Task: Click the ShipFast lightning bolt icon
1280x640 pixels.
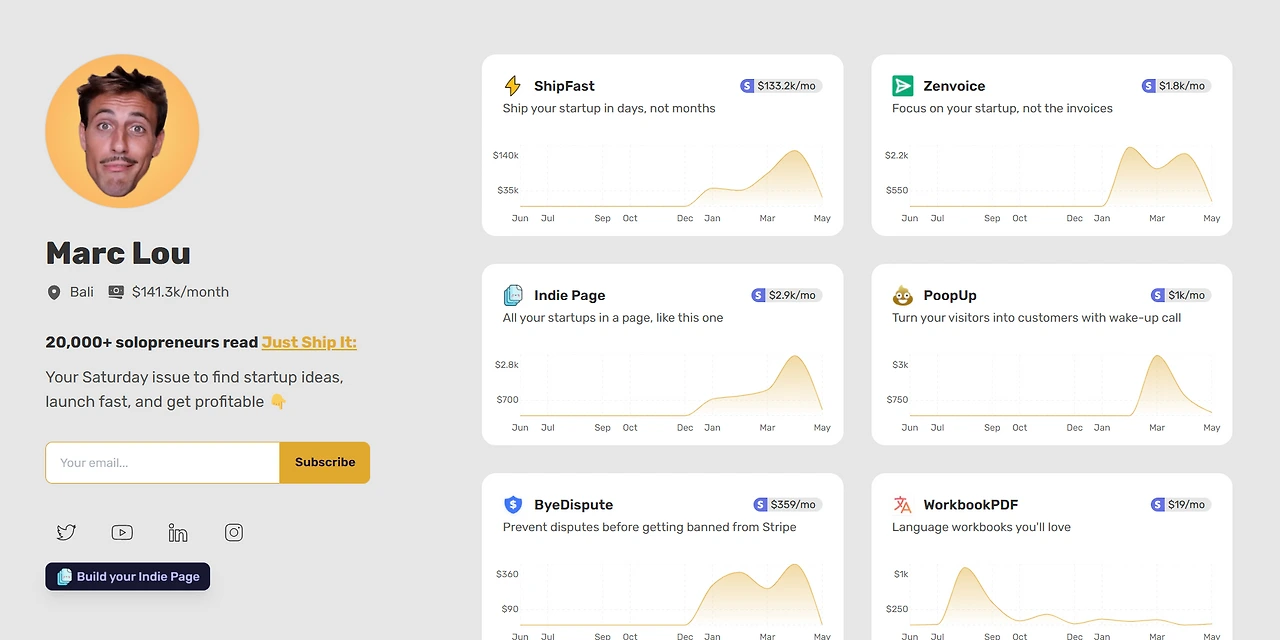Action: coord(513,86)
